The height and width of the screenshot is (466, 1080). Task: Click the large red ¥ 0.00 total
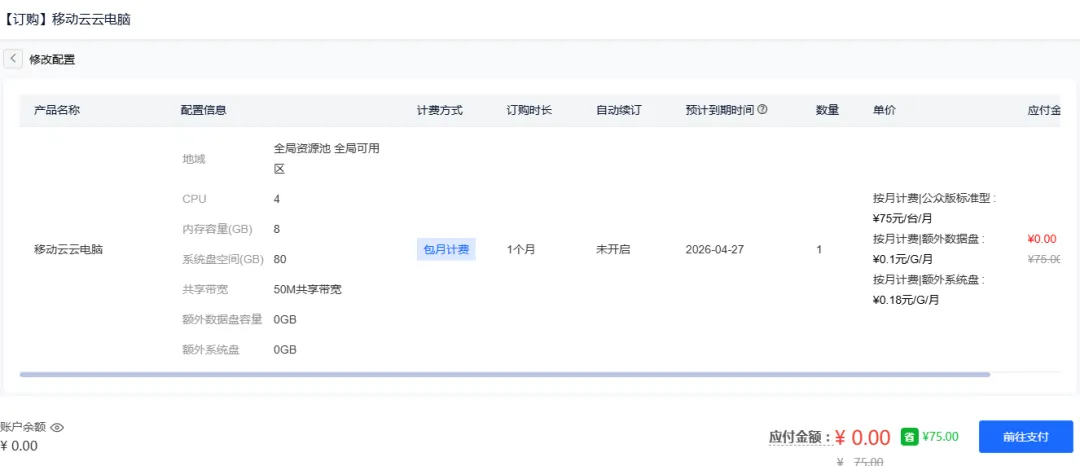pyautogui.click(x=862, y=437)
